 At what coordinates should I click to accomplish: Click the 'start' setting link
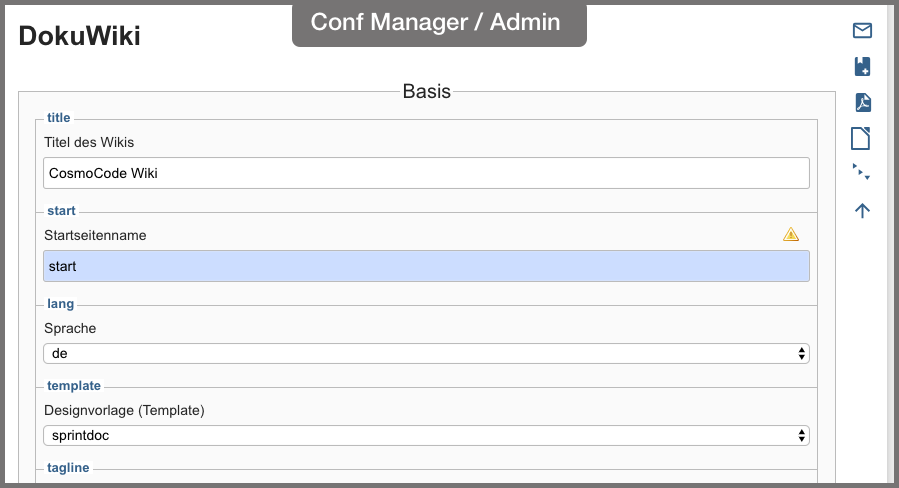pyautogui.click(x=61, y=210)
